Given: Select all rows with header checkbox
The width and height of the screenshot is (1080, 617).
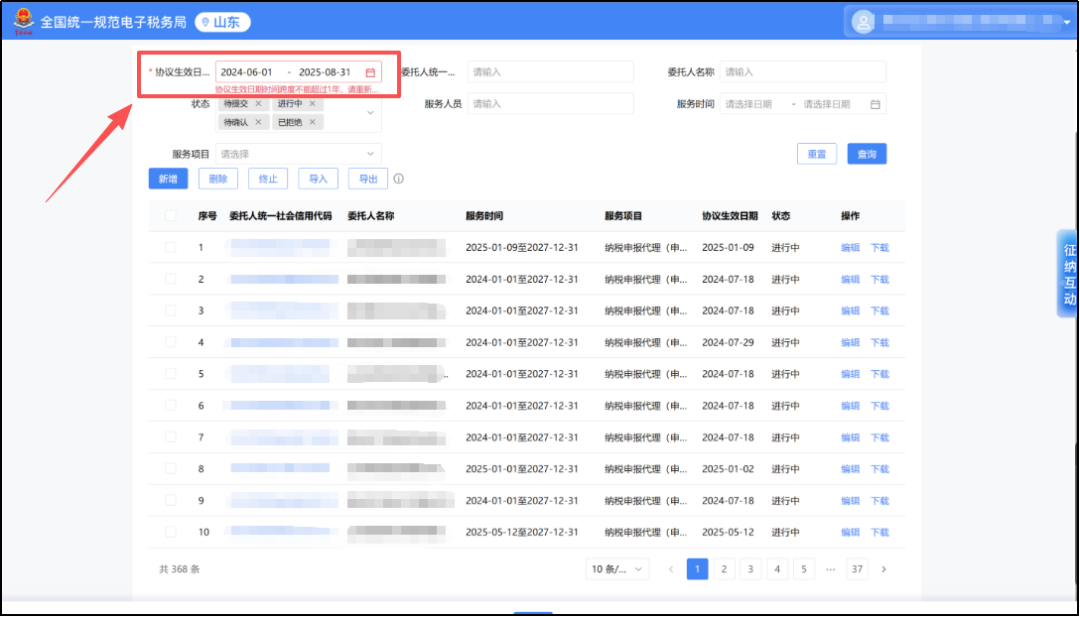Looking at the screenshot, I should (x=170, y=216).
